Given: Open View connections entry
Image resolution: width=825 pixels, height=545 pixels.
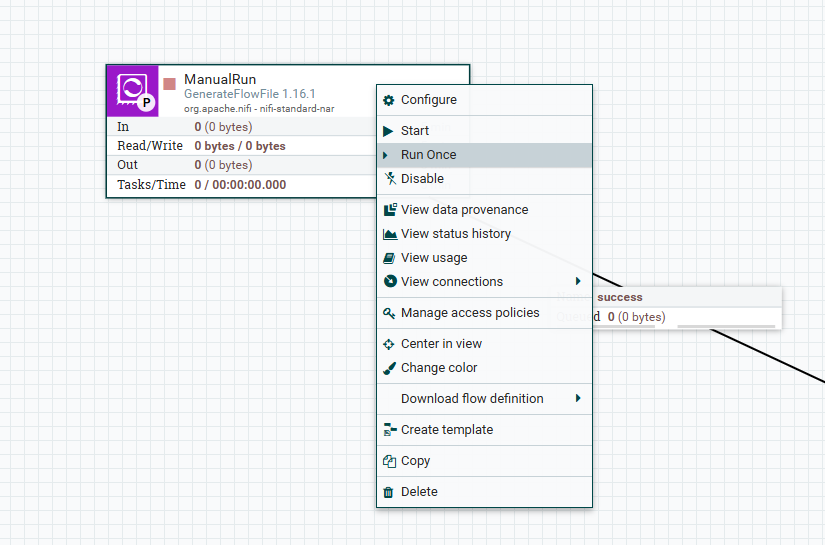Looking at the screenshot, I should point(485,282).
